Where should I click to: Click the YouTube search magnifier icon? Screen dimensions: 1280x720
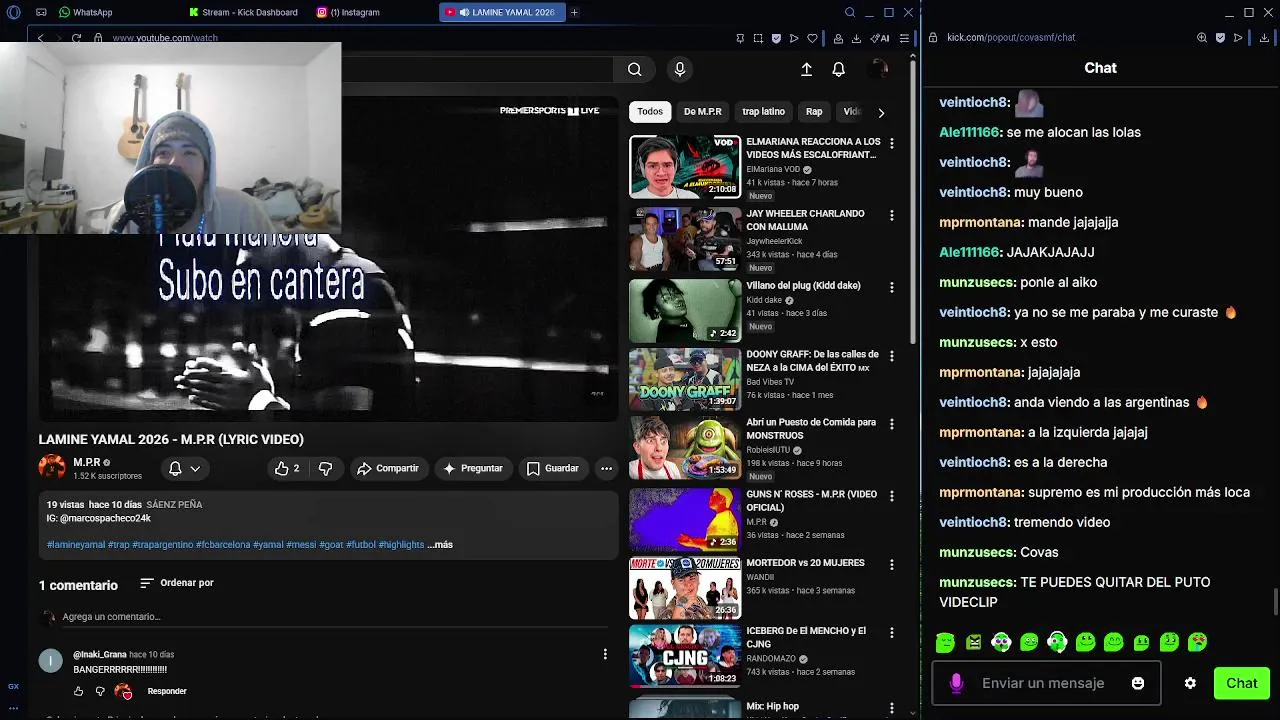[634, 69]
